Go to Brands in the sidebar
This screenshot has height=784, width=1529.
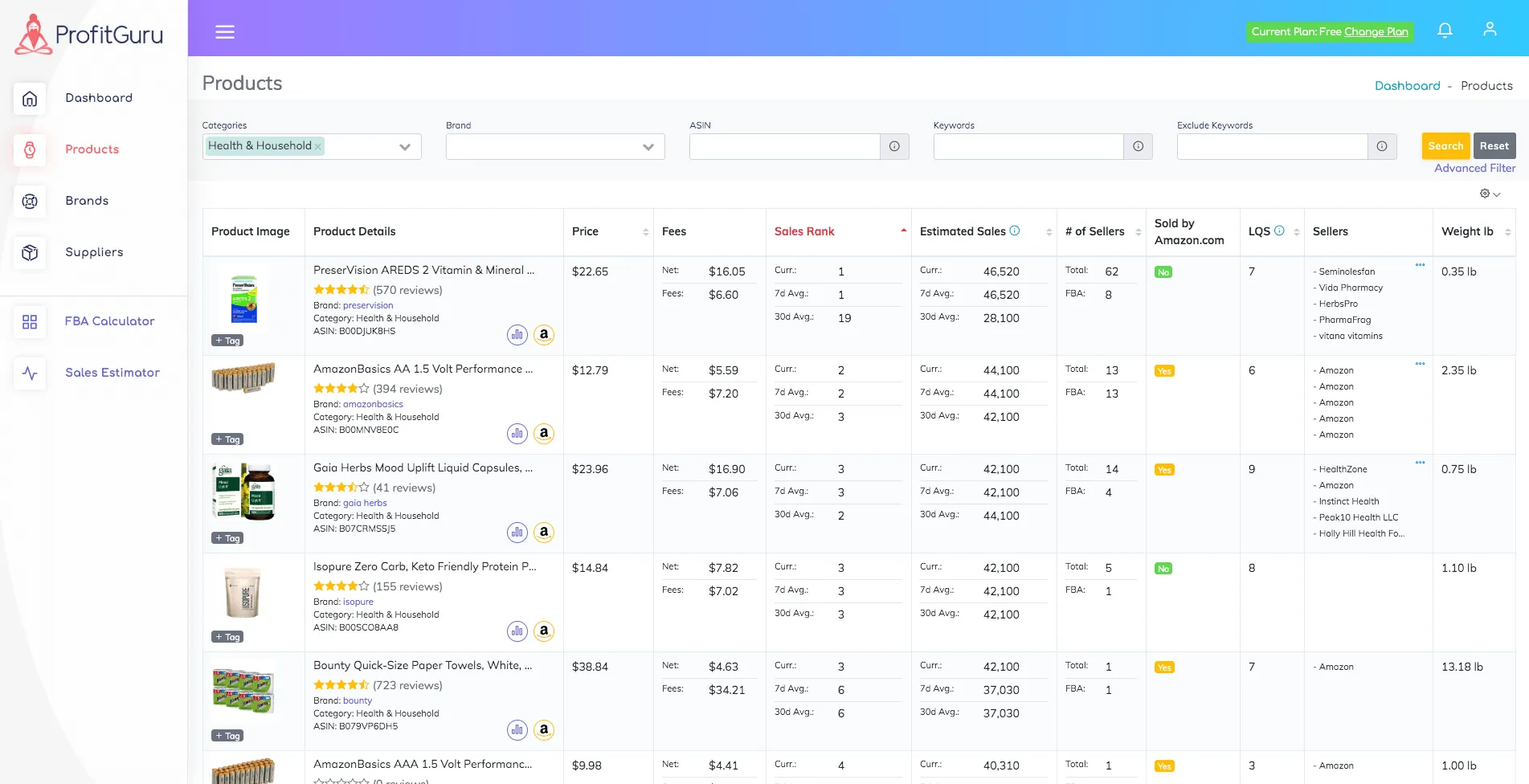point(87,201)
